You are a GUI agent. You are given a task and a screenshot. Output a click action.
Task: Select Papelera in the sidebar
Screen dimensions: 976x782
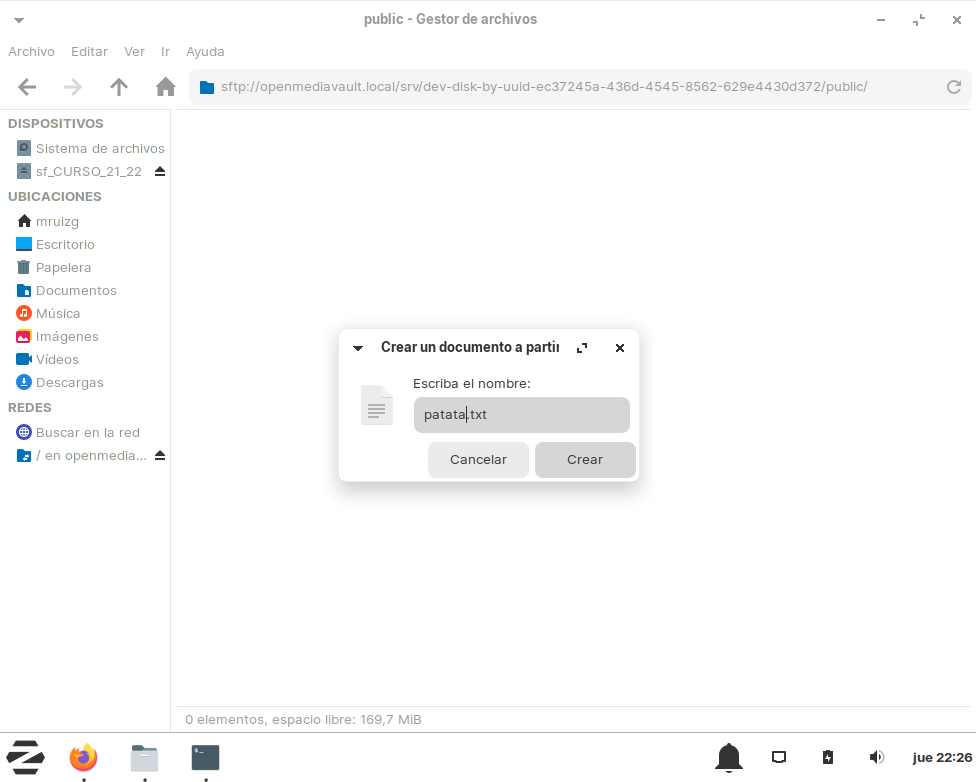(x=63, y=267)
